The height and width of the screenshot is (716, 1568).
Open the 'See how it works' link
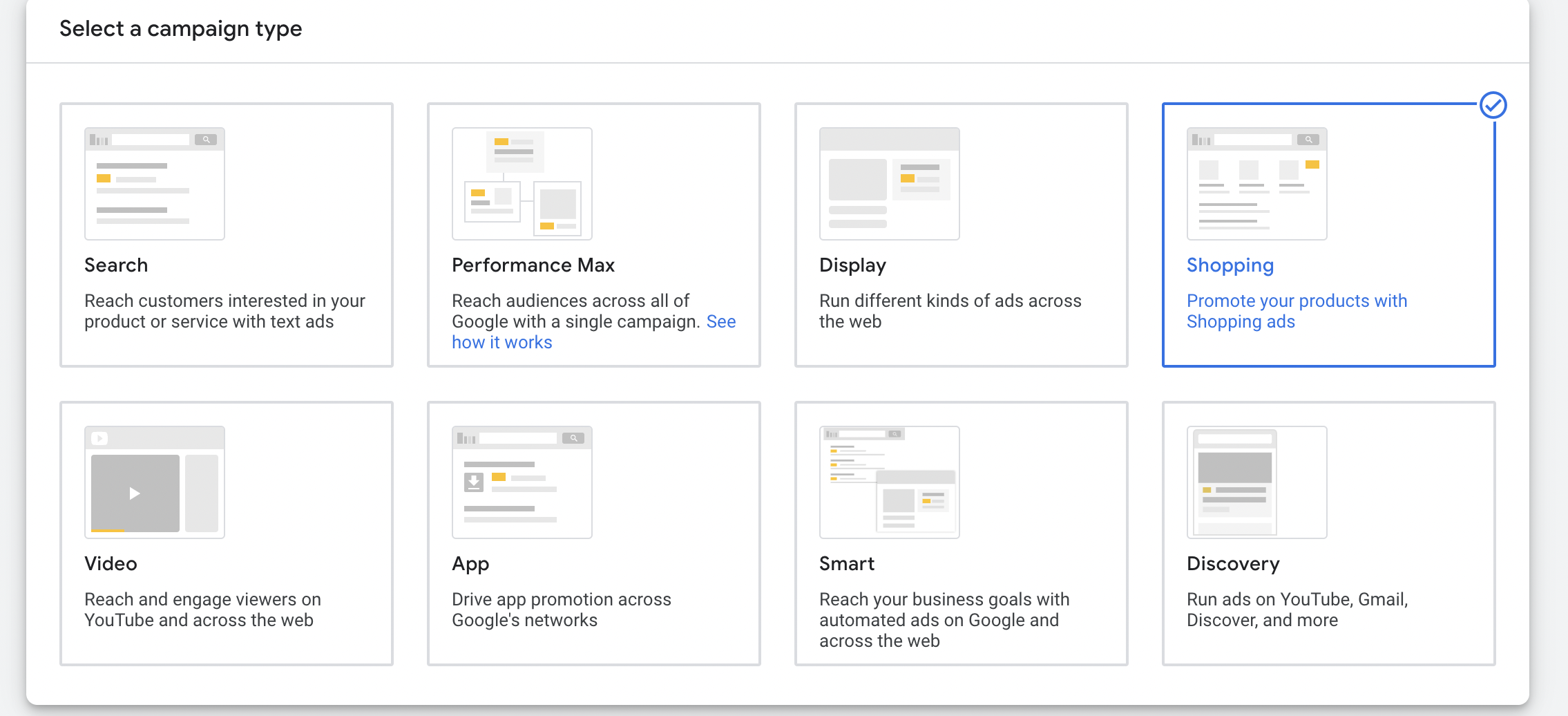click(502, 342)
